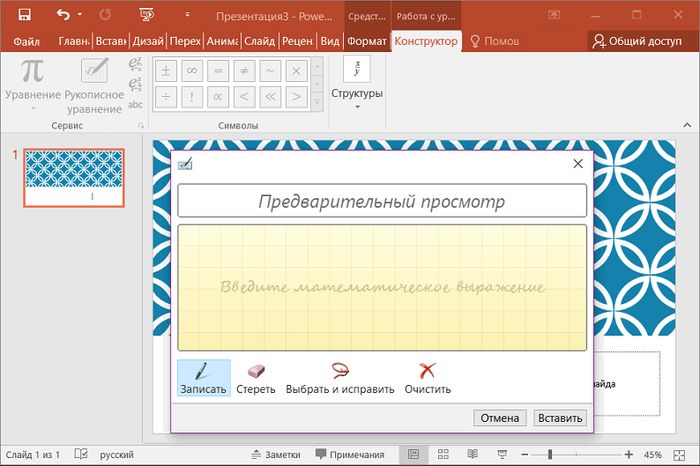Select the Стереть eraser tool
This screenshot has height=466, width=700.
pyautogui.click(x=256, y=378)
